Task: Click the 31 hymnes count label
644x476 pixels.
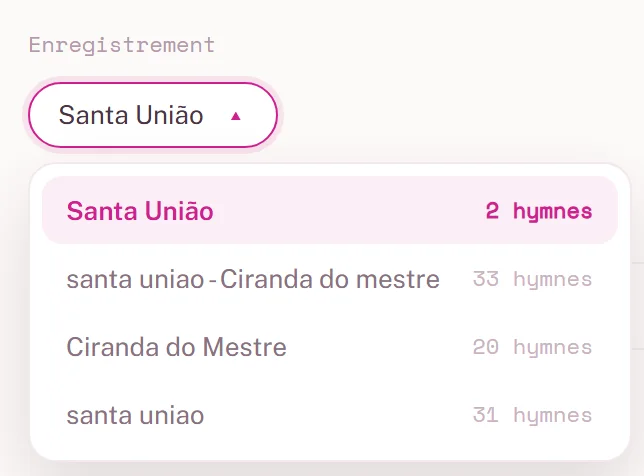Action: coord(532,415)
